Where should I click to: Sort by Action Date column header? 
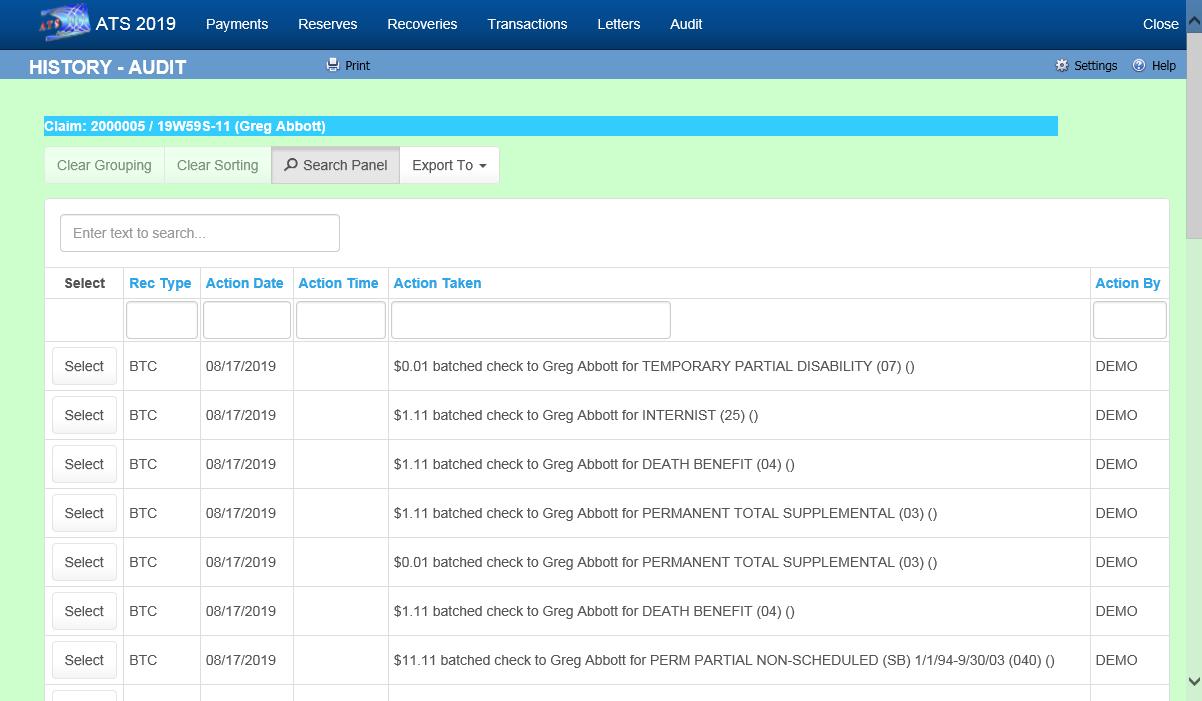(x=244, y=283)
